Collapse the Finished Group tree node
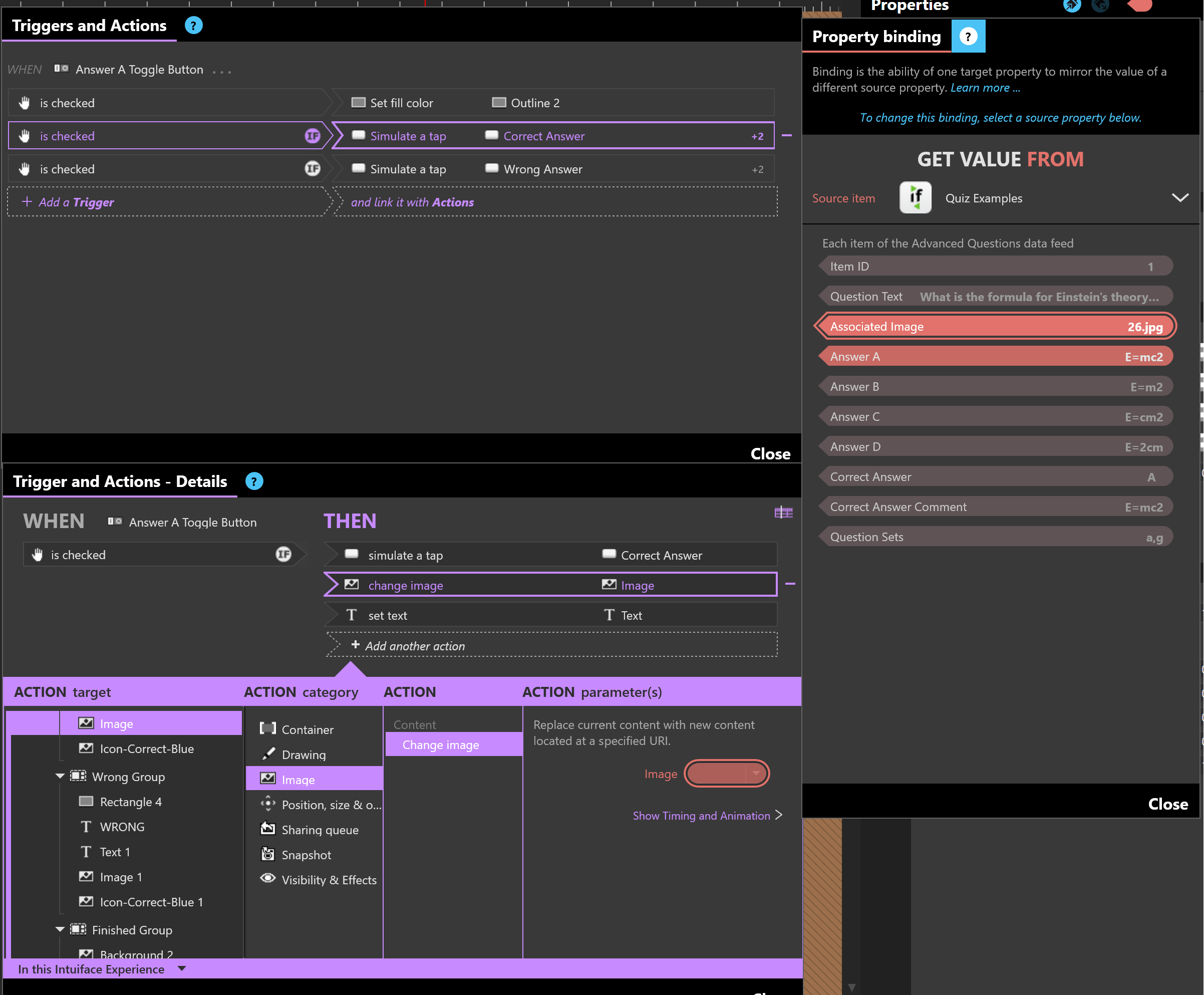Screen dimensions: 1204x995 point(60,930)
